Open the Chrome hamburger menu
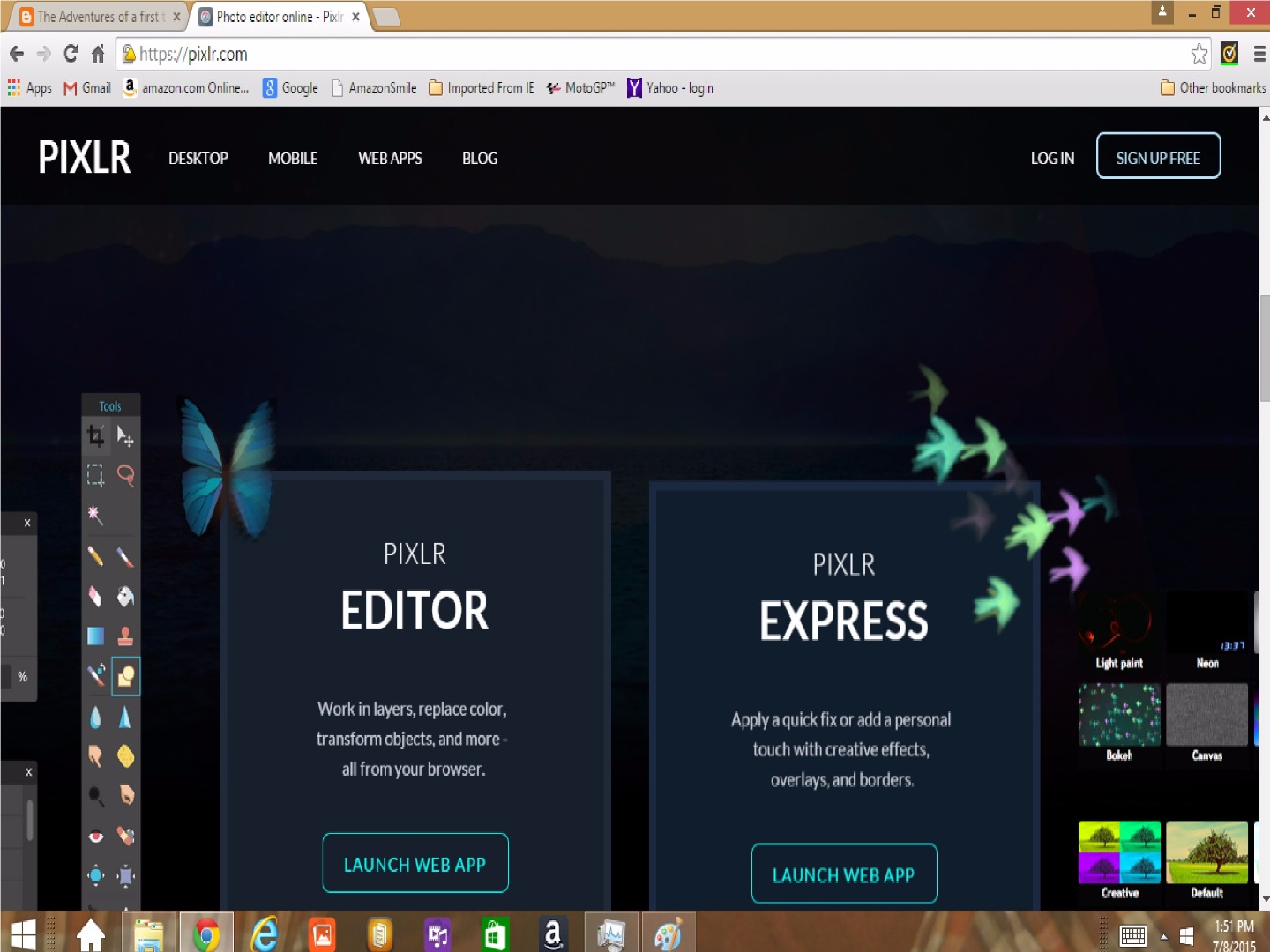Screen dimensions: 1270x952 1259,55
